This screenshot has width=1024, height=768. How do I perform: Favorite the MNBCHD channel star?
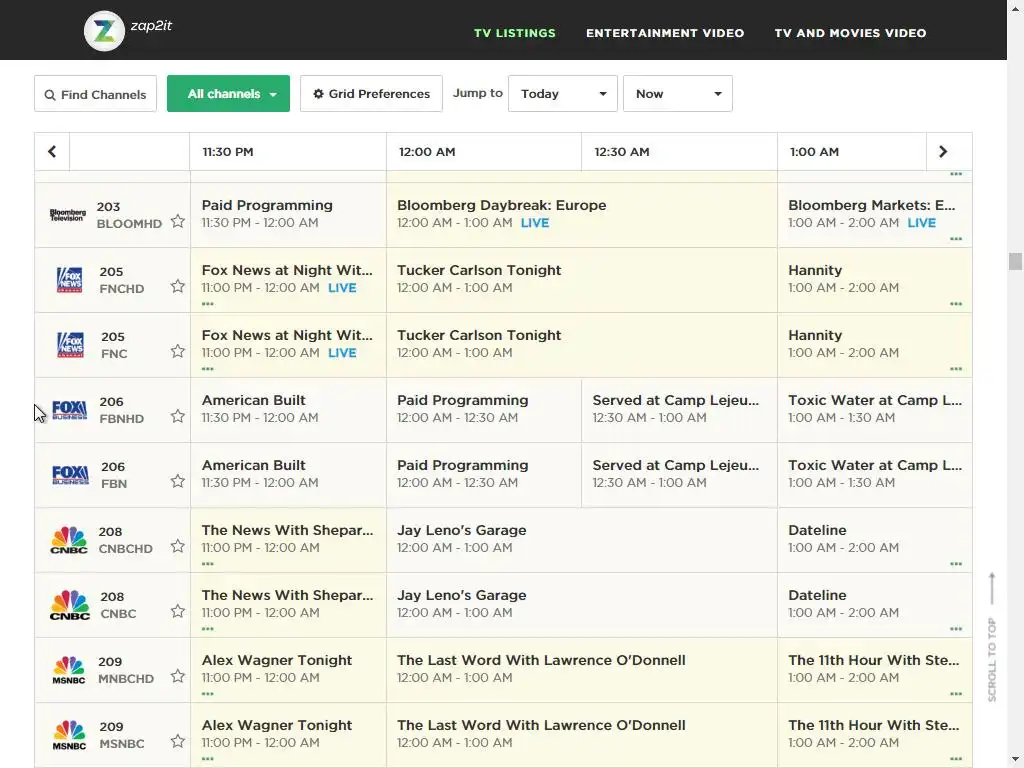click(x=178, y=676)
